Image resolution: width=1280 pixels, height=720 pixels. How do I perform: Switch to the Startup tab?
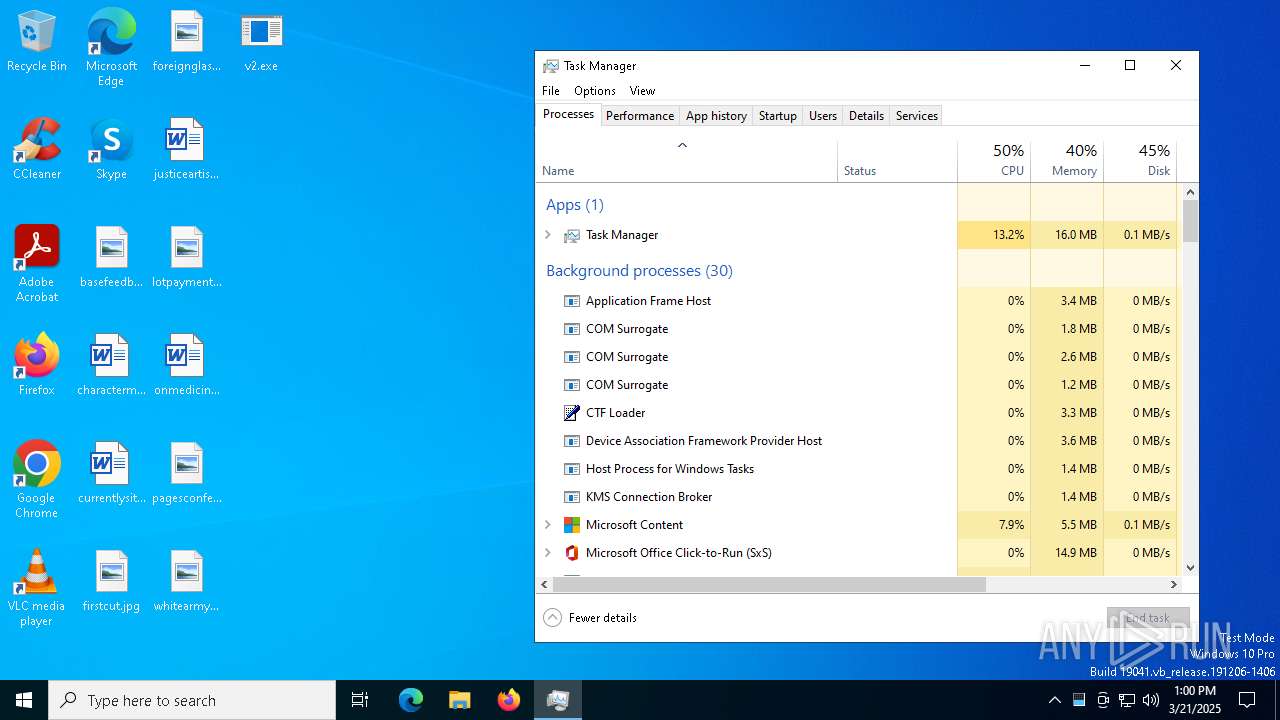[x=777, y=116]
